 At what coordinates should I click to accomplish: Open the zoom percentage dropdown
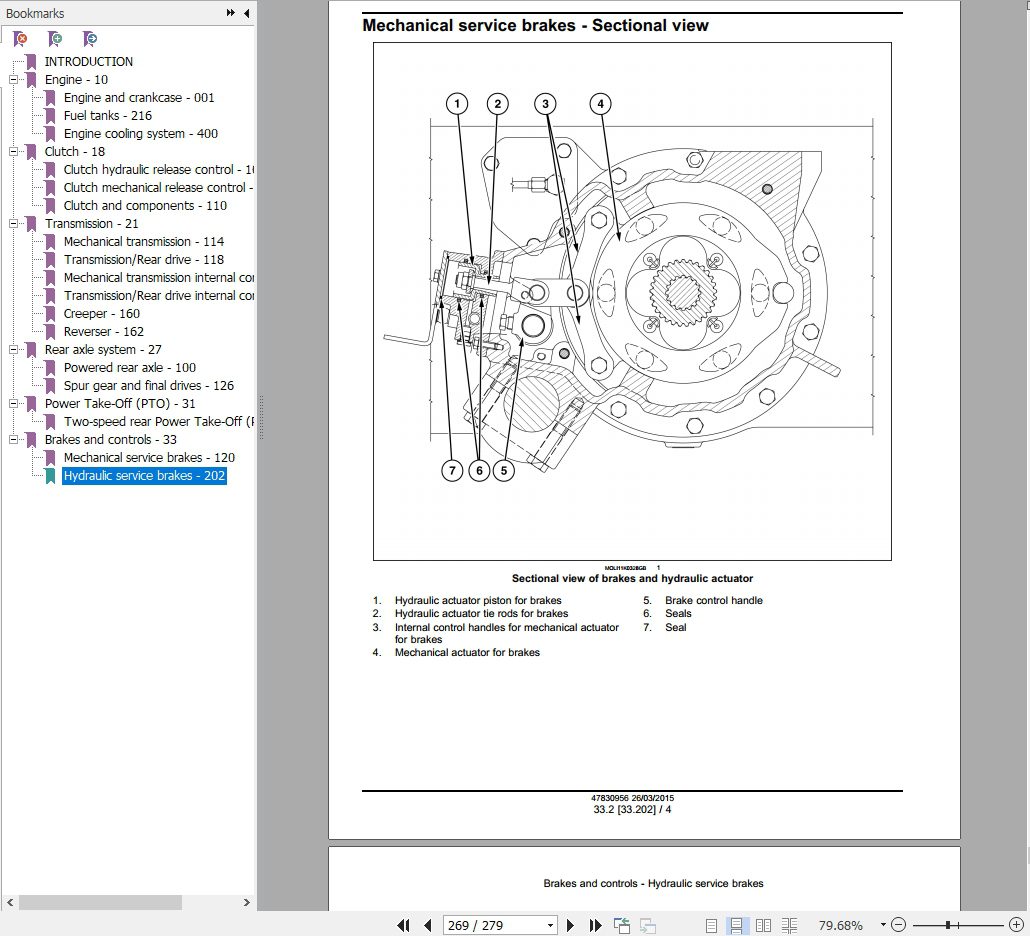[881, 925]
